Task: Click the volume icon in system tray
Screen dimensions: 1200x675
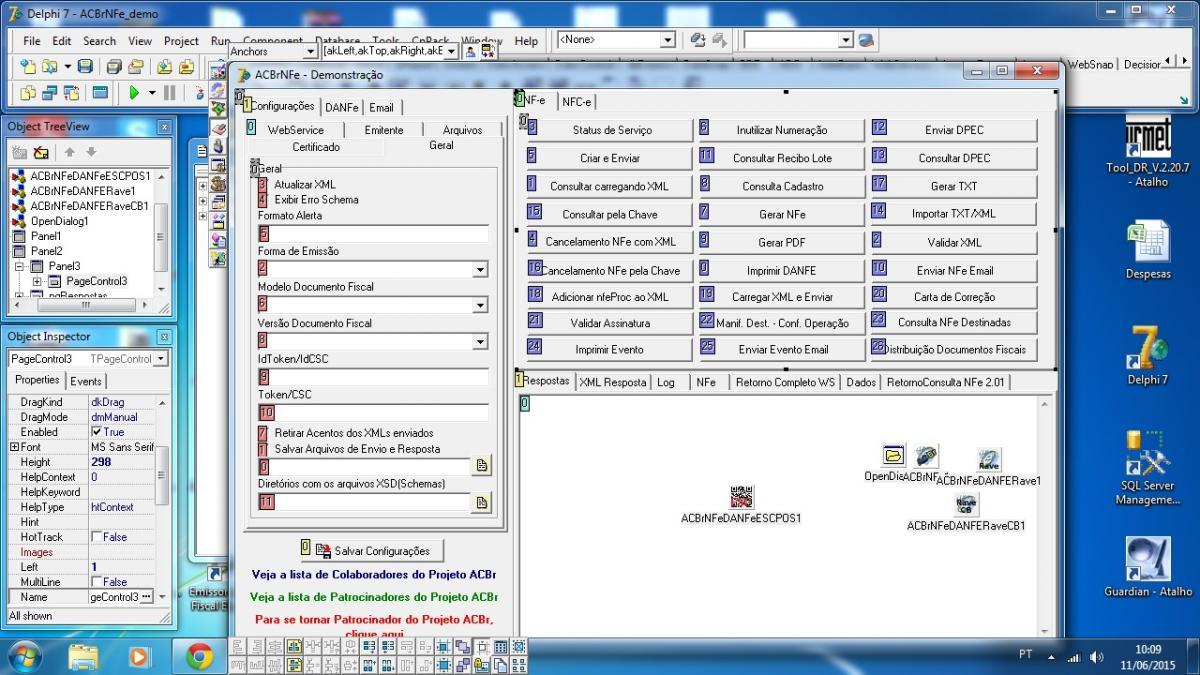Action: pyautogui.click(x=1097, y=656)
